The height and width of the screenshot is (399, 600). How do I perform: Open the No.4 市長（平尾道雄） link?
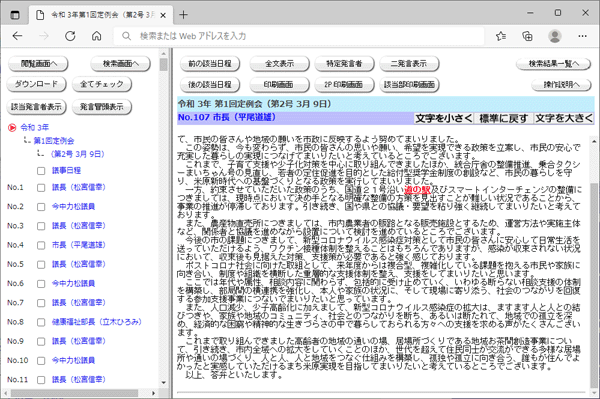click(78, 245)
